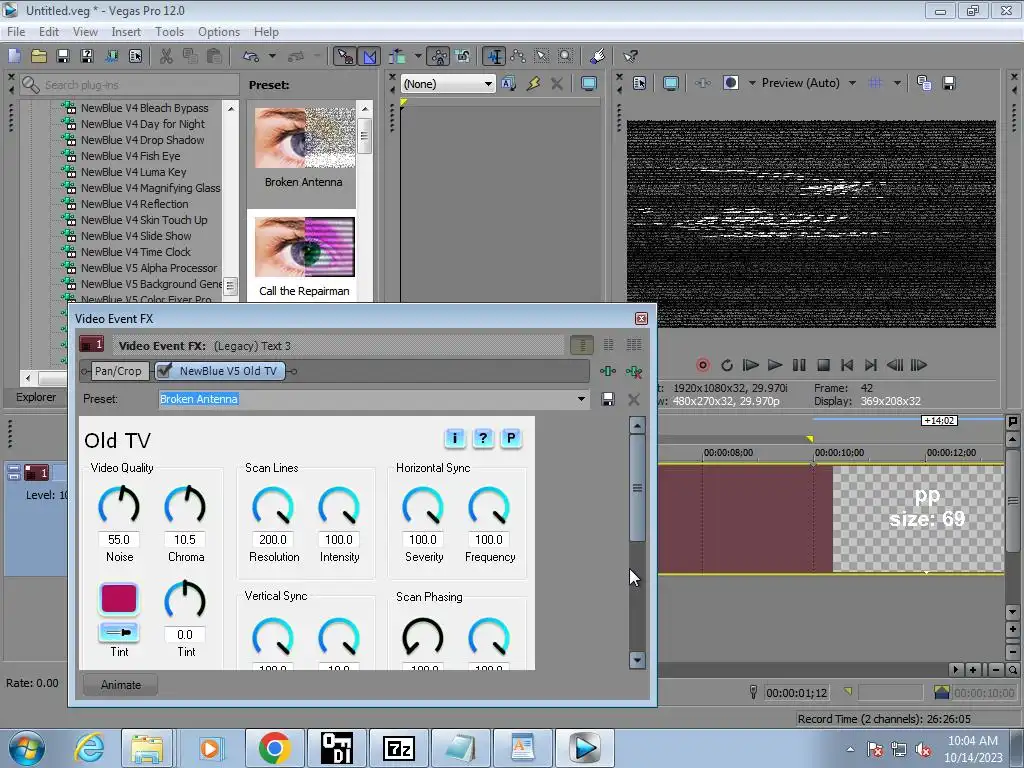Toggle Loop Playback in preview transport
The height and width of the screenshot is (768, 1024).
tap(727, 365)
